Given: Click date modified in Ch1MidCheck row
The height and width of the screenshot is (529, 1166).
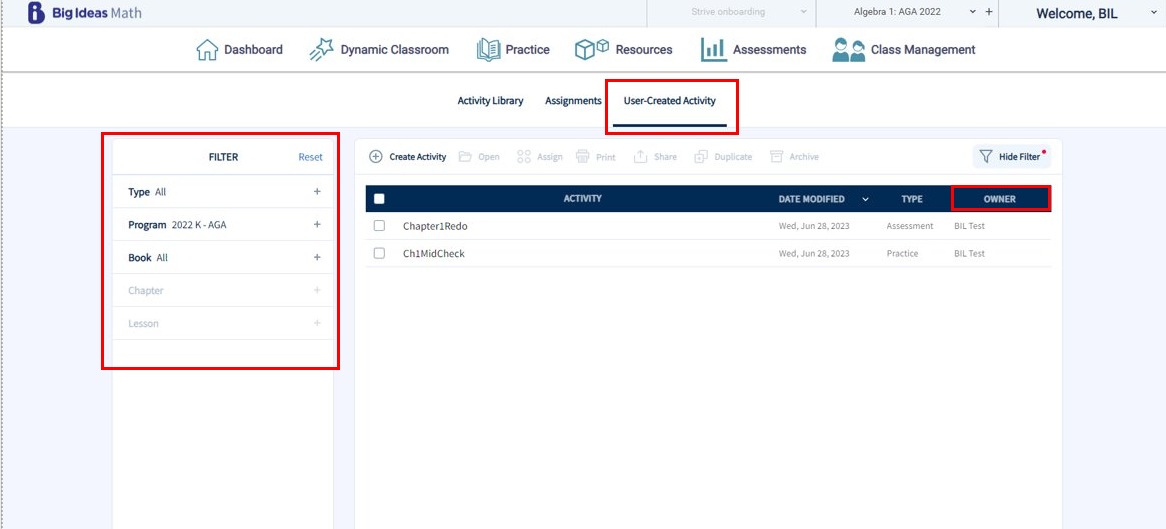Looking at the screenshot, I should tap(814, 253).
